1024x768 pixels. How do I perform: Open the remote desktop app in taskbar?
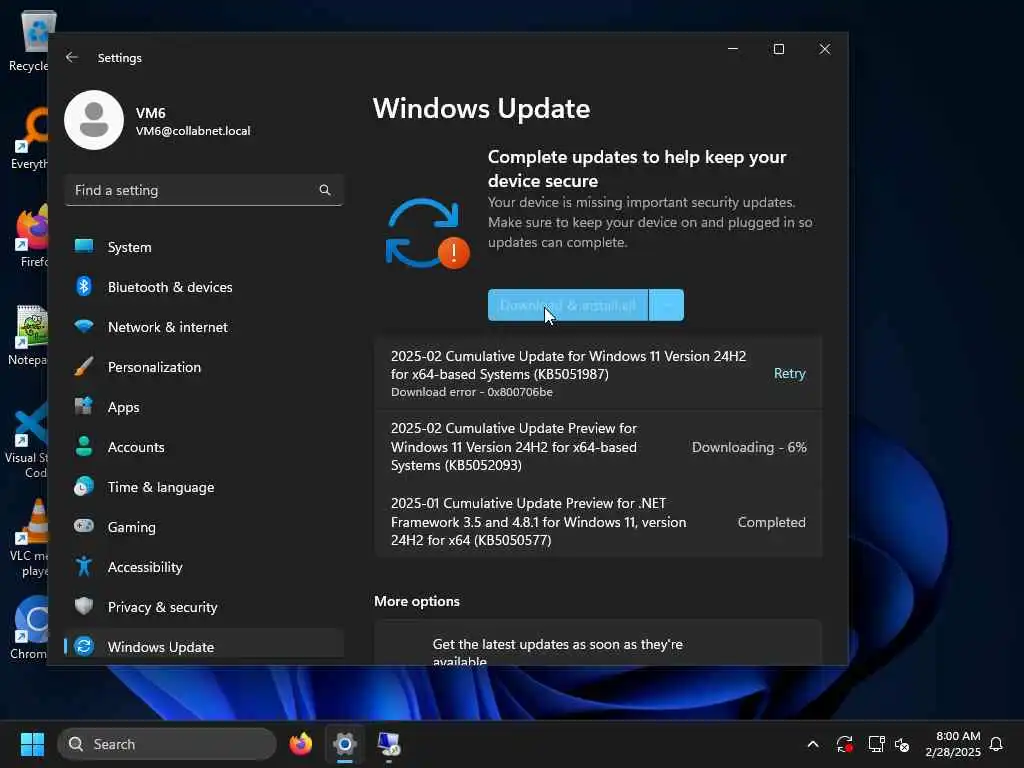point(389,744)
